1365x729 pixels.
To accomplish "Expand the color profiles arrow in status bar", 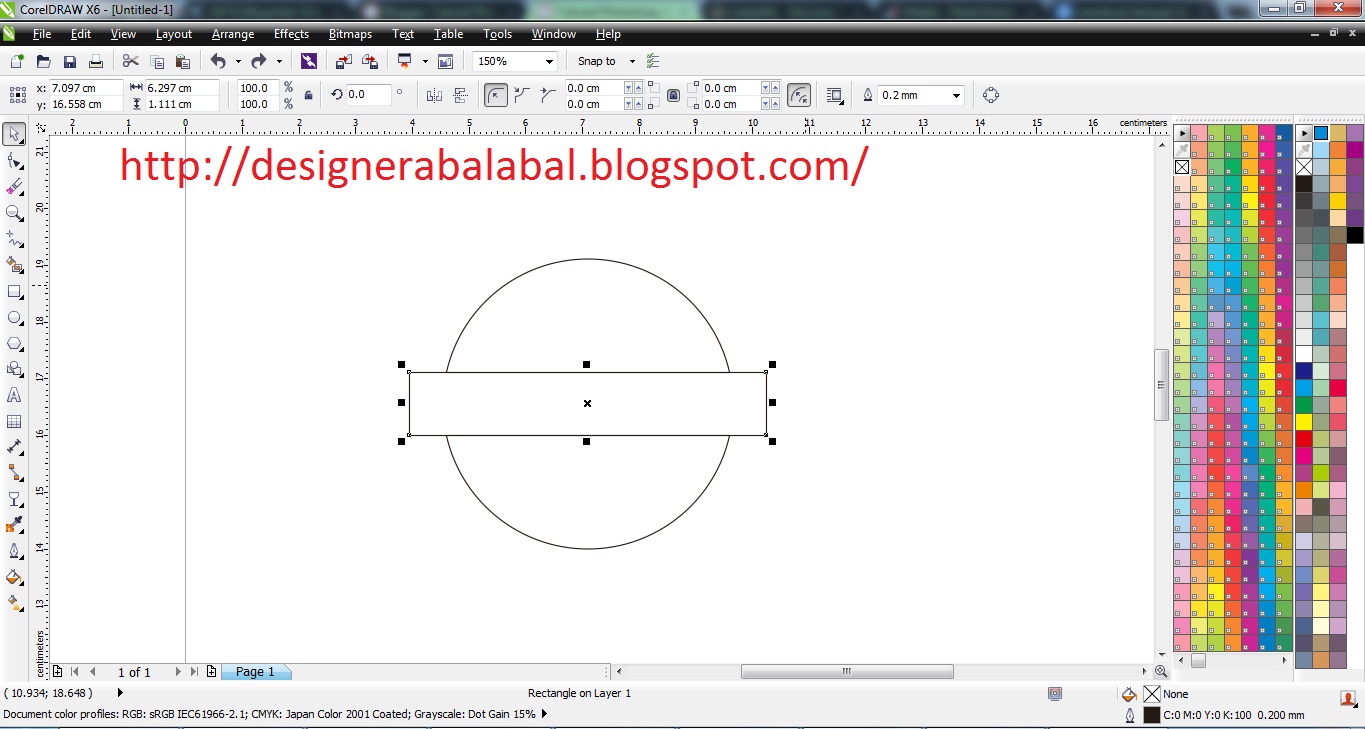I will pos(544,714).
